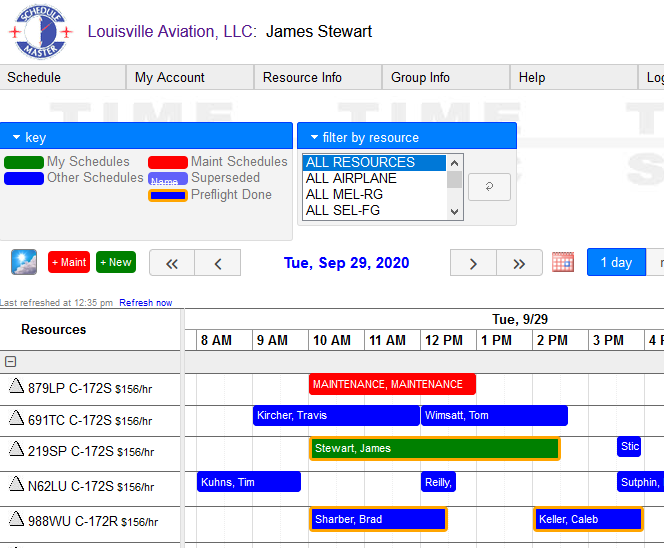Click the Superseded key swatch
This screenshot has width=664, height=548.
tap(168, 178)
